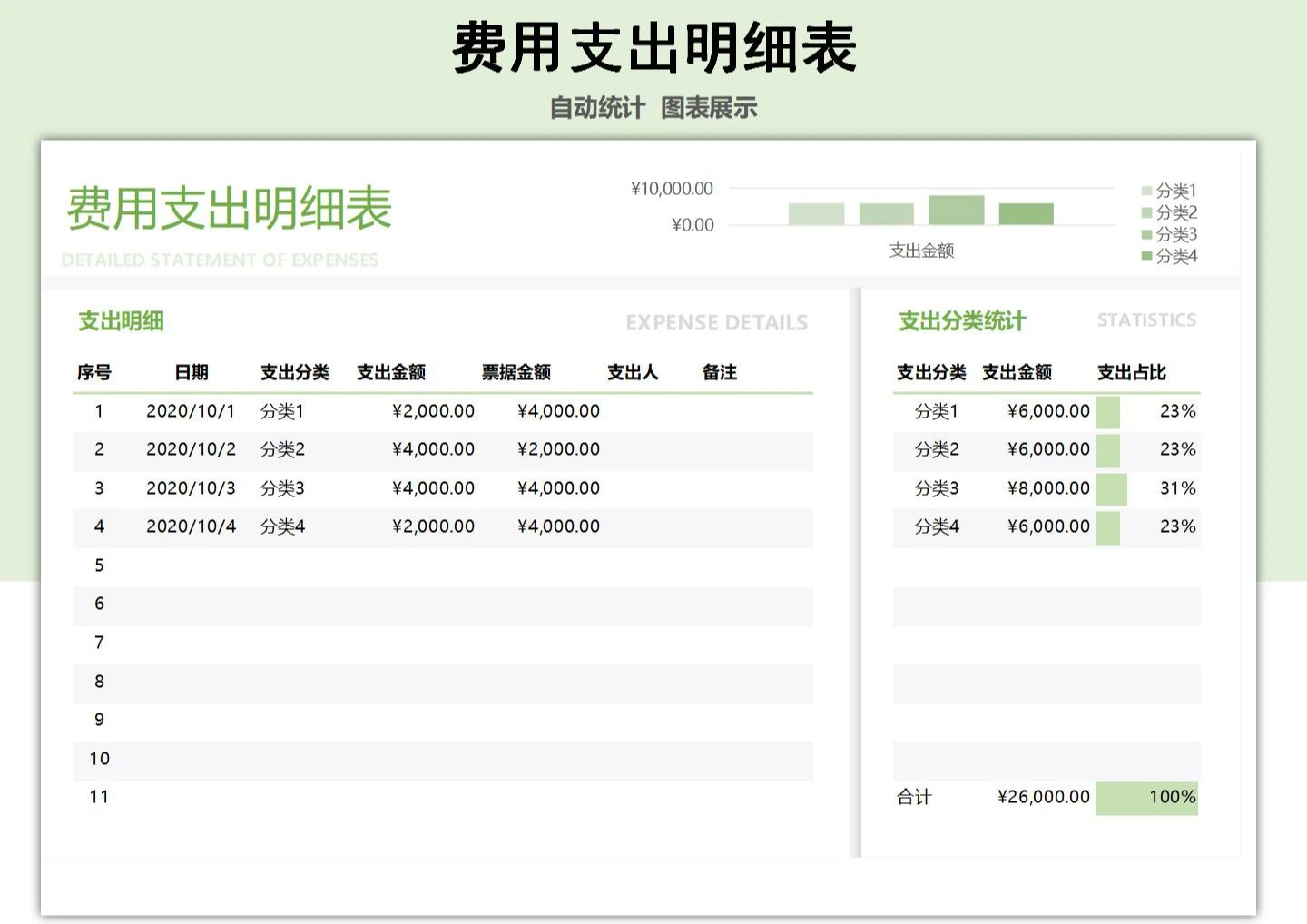Select row number 11 cell
The height and width of the screenshot is (924, 1307).
point(99,797)
